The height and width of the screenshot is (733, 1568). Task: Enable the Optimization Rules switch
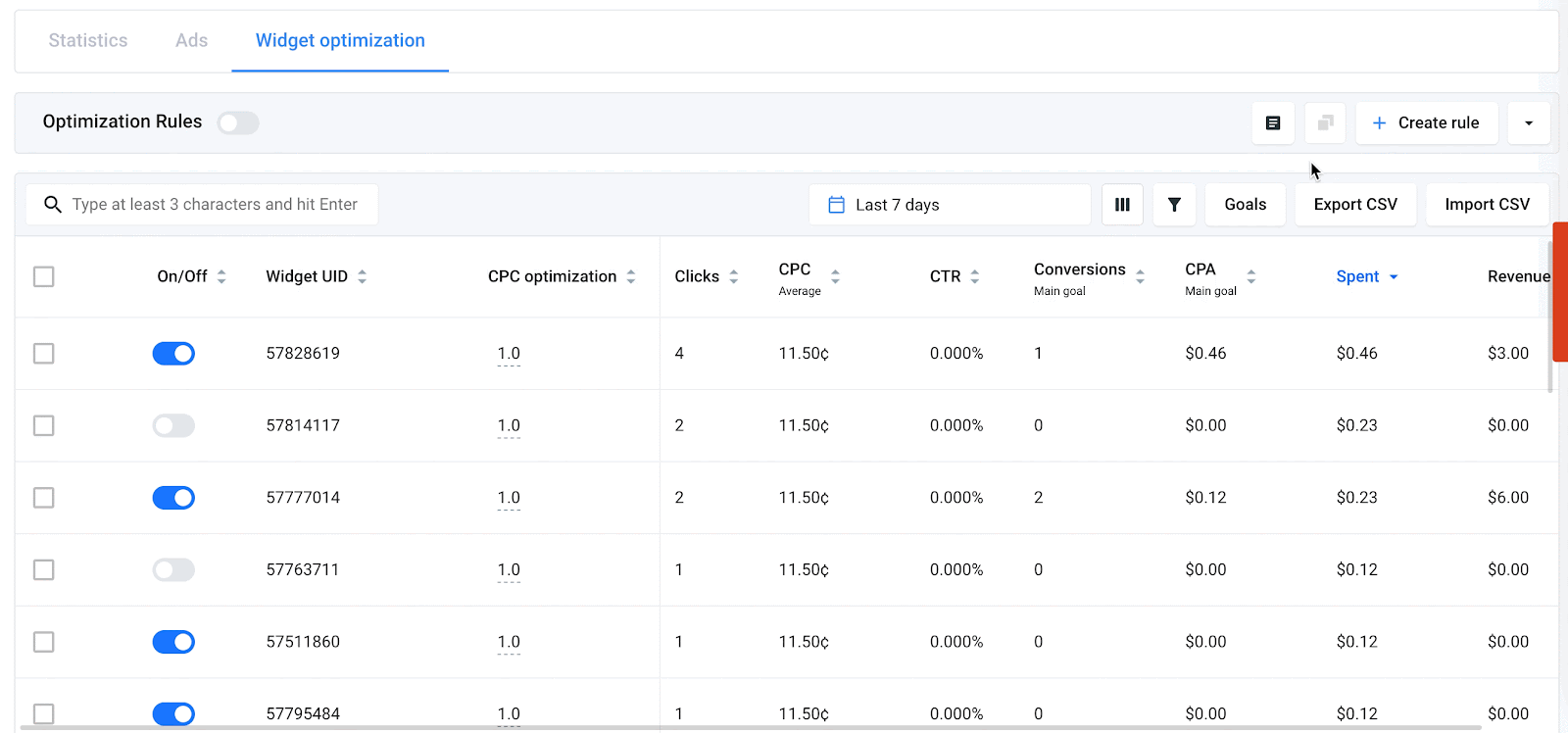(x=238, y=122)
